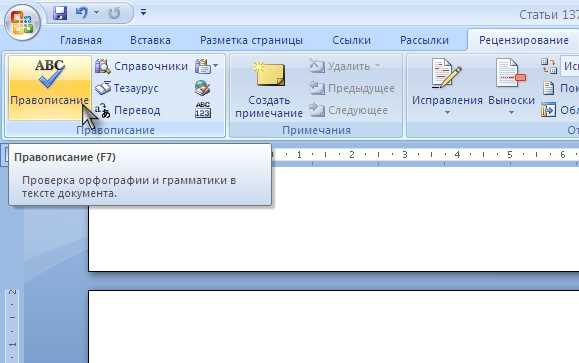This screenshot has width=579, height=363.
Task: Click Создать примечание new comment button
Action: coord(269,90)
